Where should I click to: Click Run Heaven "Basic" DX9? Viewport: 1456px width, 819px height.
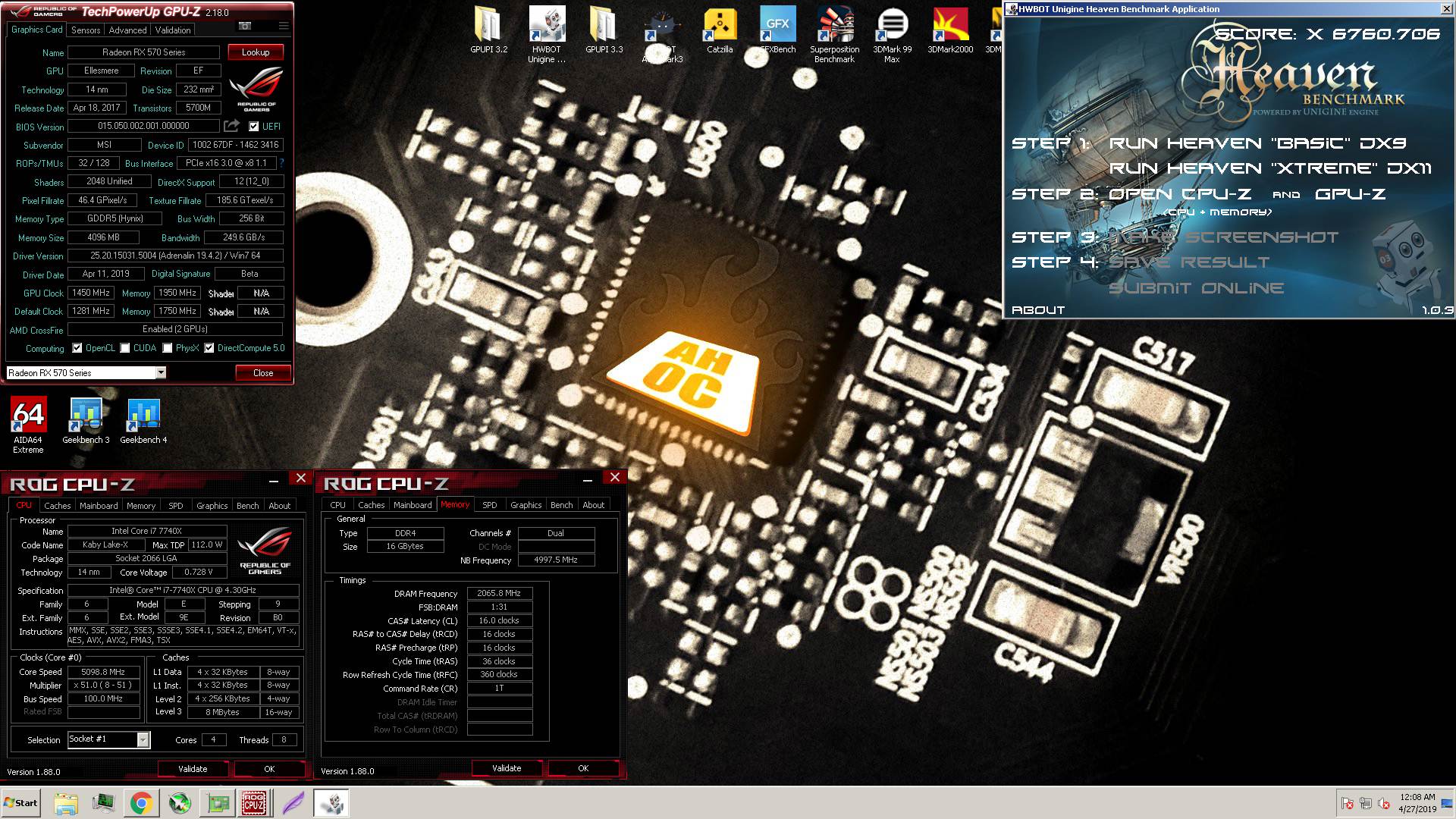point(1257,143)
